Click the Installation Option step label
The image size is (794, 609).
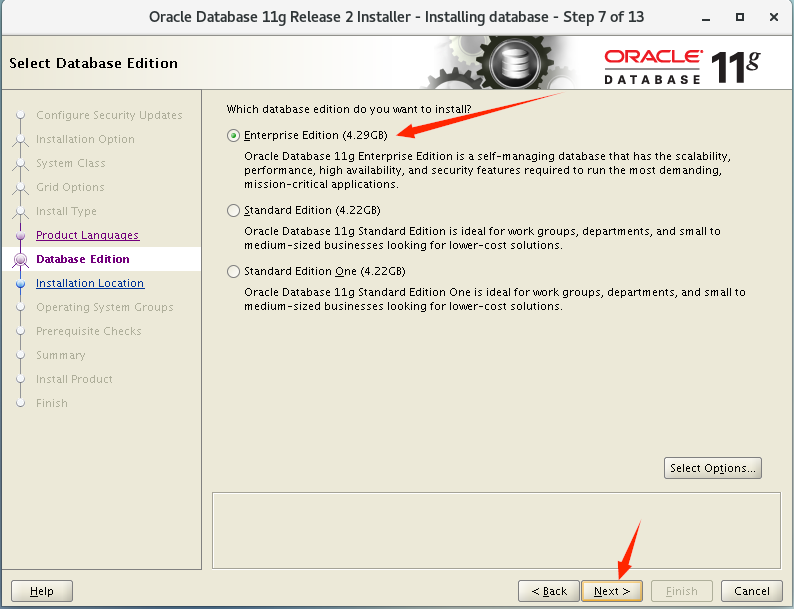pos(86,139)
